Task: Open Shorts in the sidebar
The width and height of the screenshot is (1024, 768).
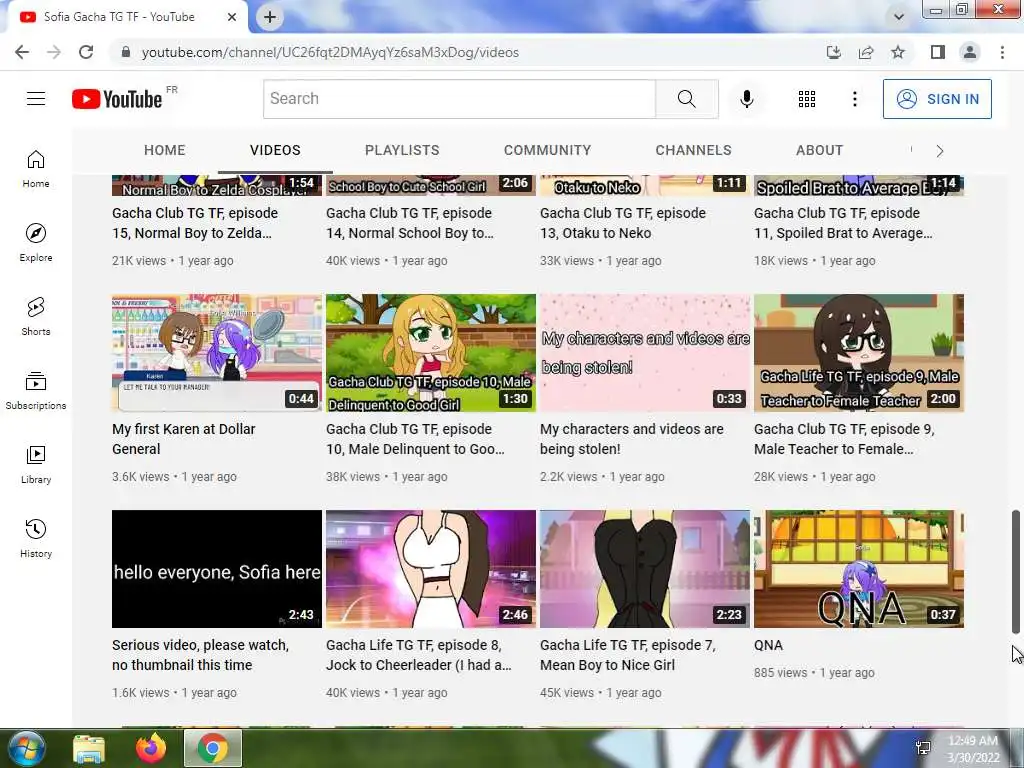Action: coord(36,316)
